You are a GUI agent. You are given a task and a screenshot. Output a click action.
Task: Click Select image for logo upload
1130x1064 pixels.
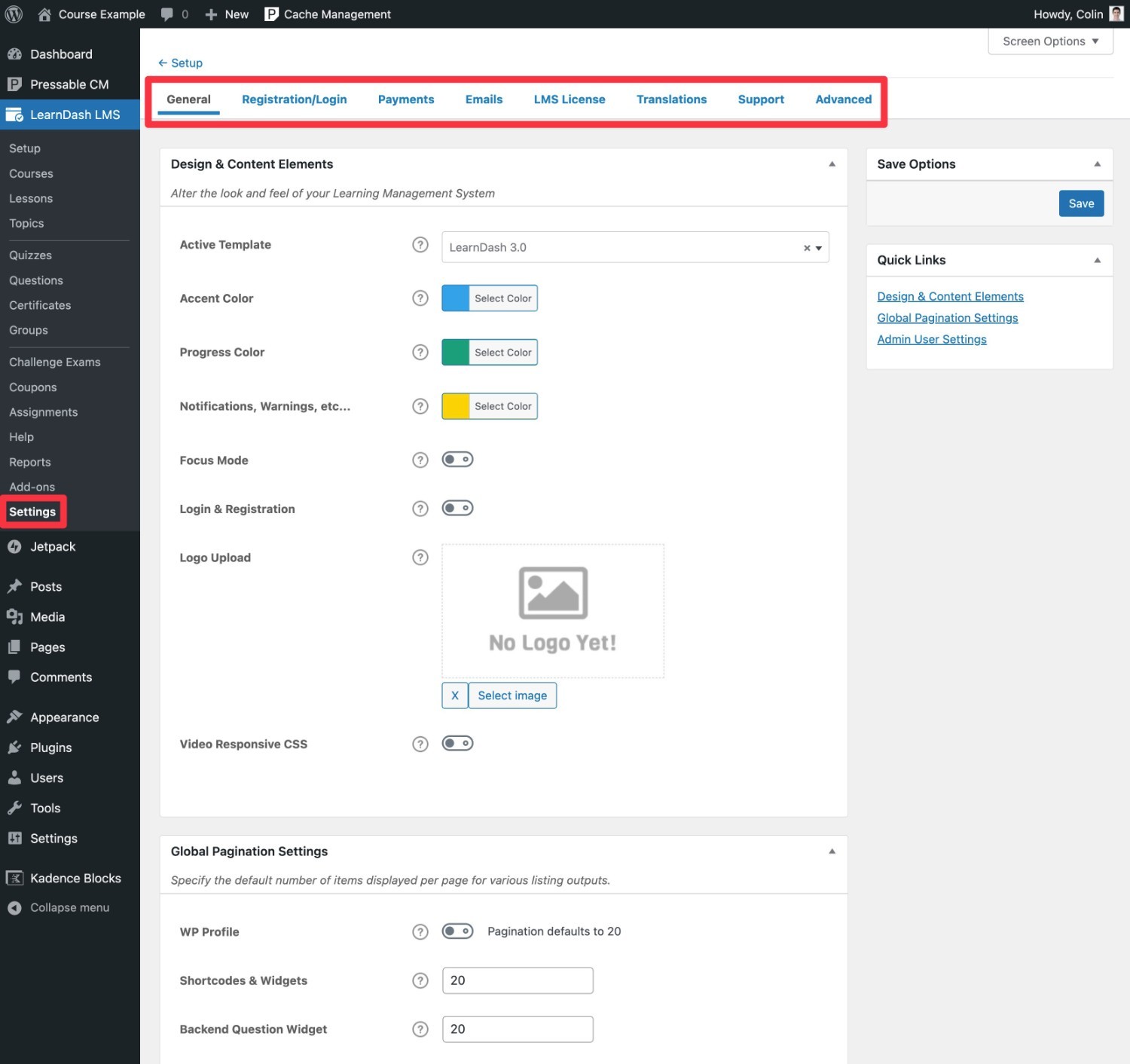[512, 696]
